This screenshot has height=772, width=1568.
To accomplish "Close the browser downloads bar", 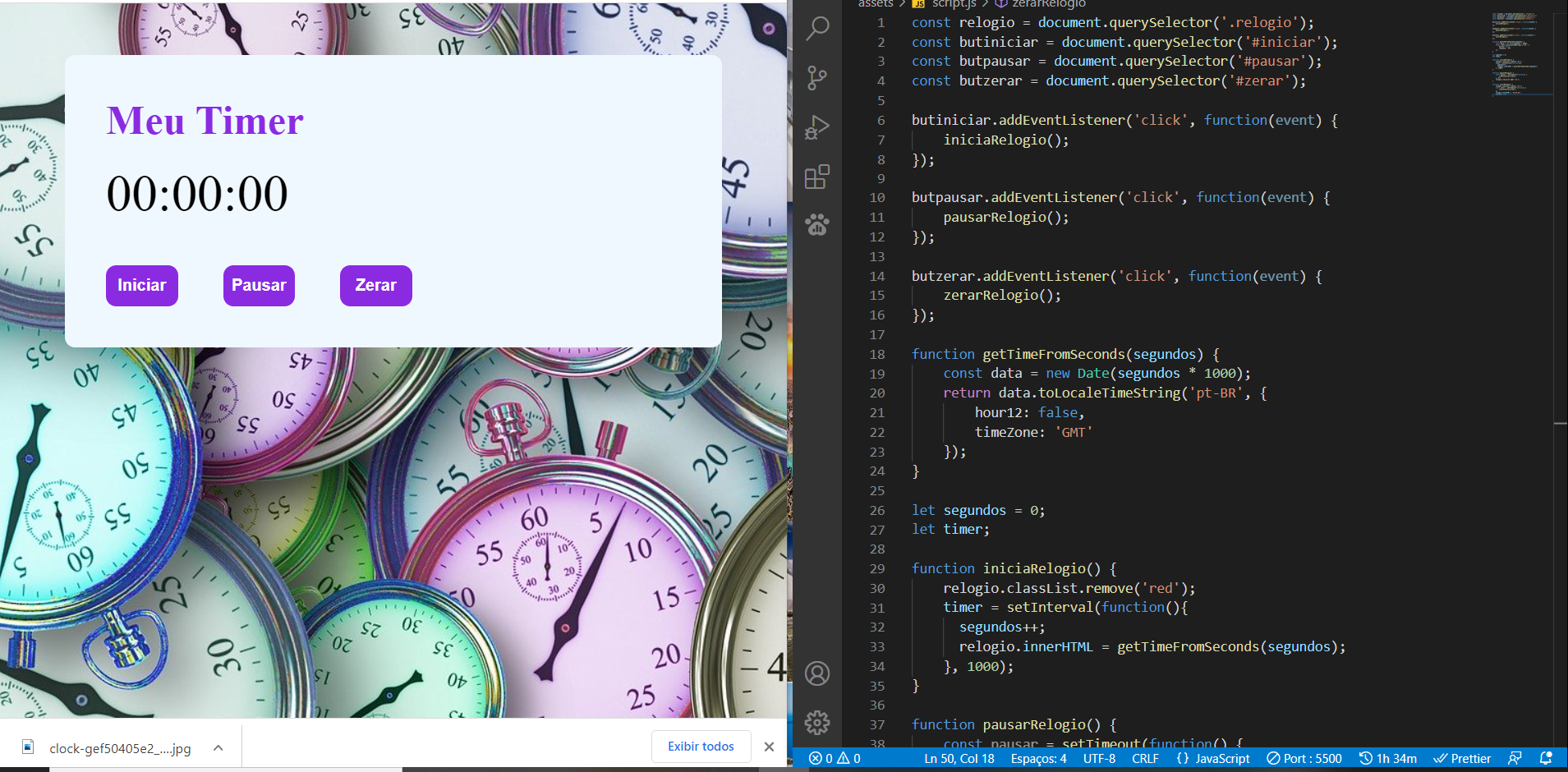I will tap(769, 747).
